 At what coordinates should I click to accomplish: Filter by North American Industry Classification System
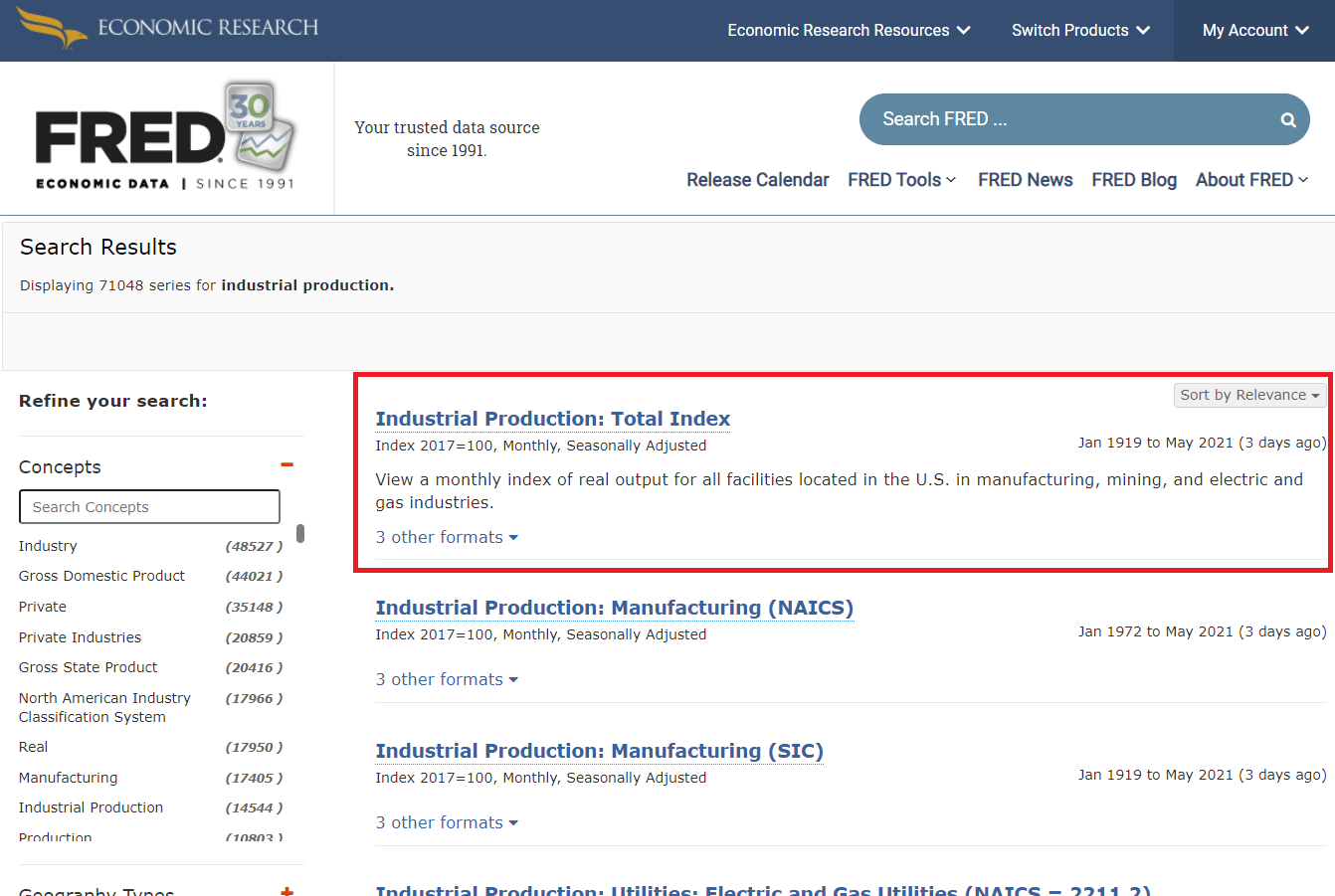104,707
